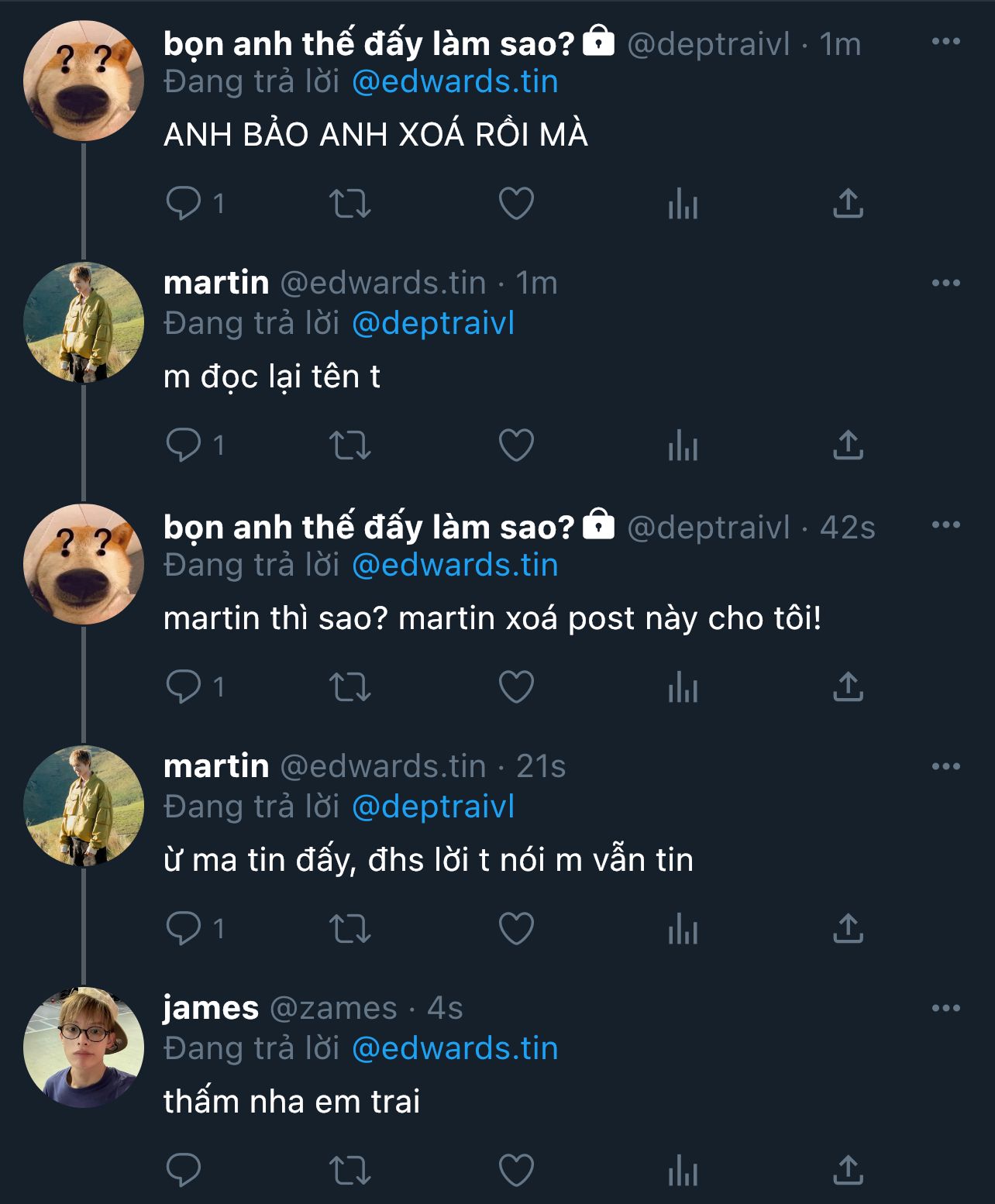Like the 'ANH BẢO ANH XOÁ RỒI MÀ' tweet
Screen dimensions: 995x1204
(516, 204)
